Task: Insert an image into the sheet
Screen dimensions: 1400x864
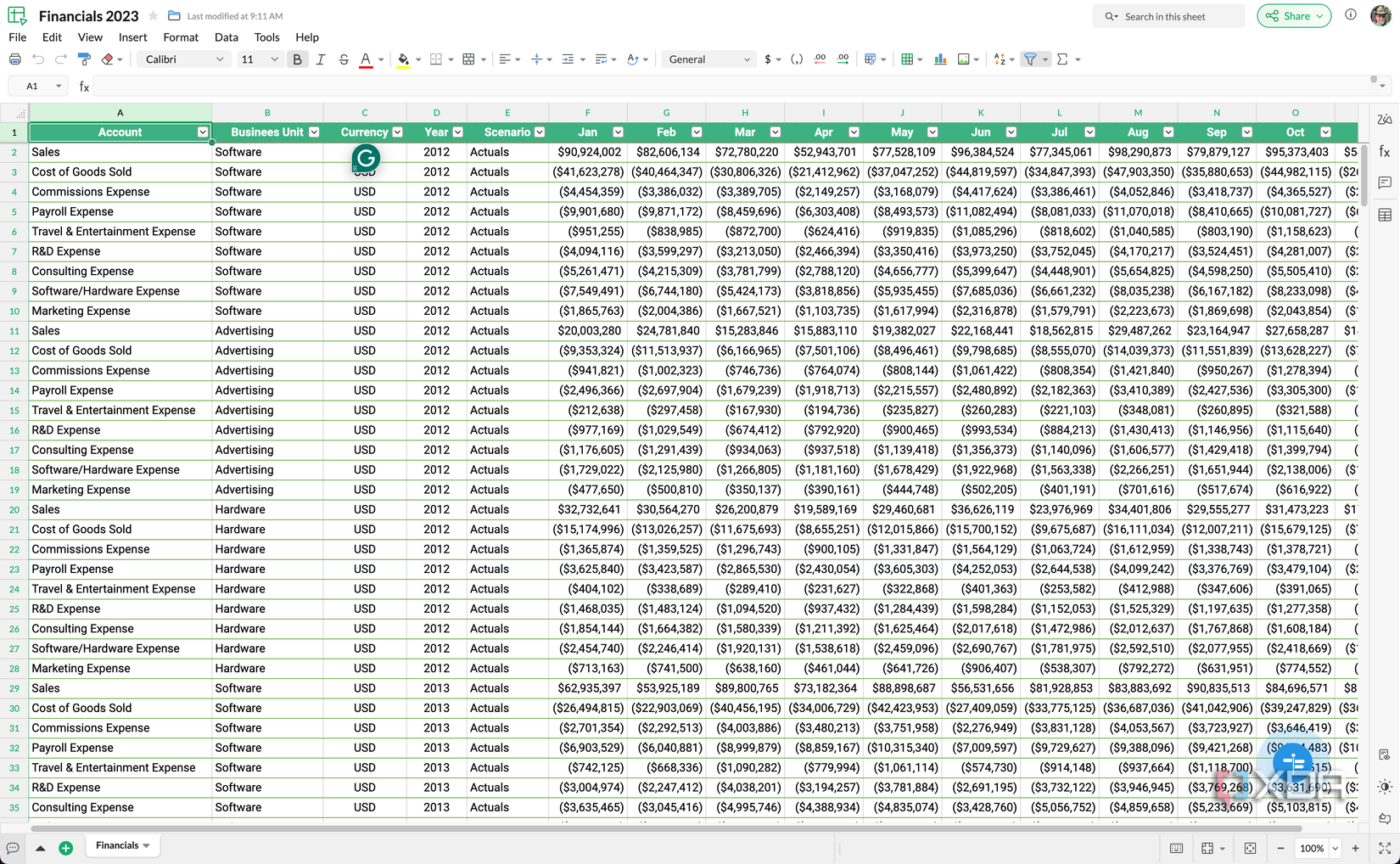Action: [964, 59]
